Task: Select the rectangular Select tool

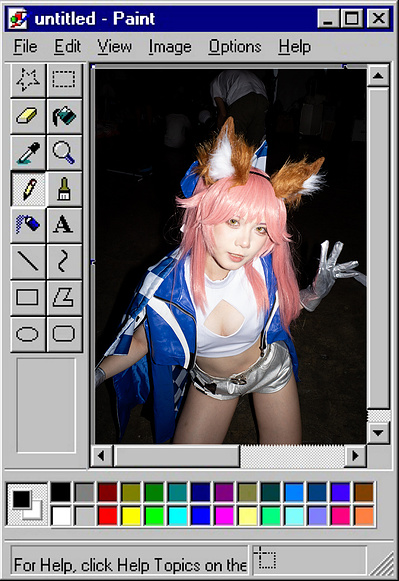Action: click(64, 80)
